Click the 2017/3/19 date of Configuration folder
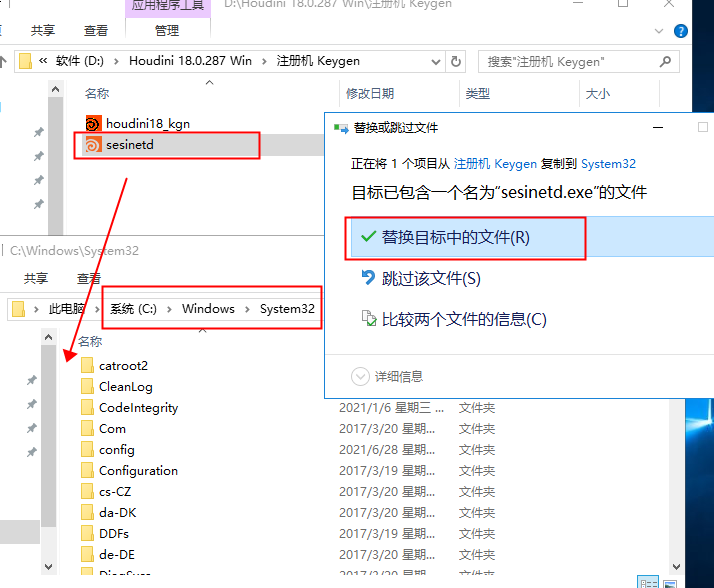The width and height of the screenshot is (714, 588). pyautogui.click(x=387, y=470)
